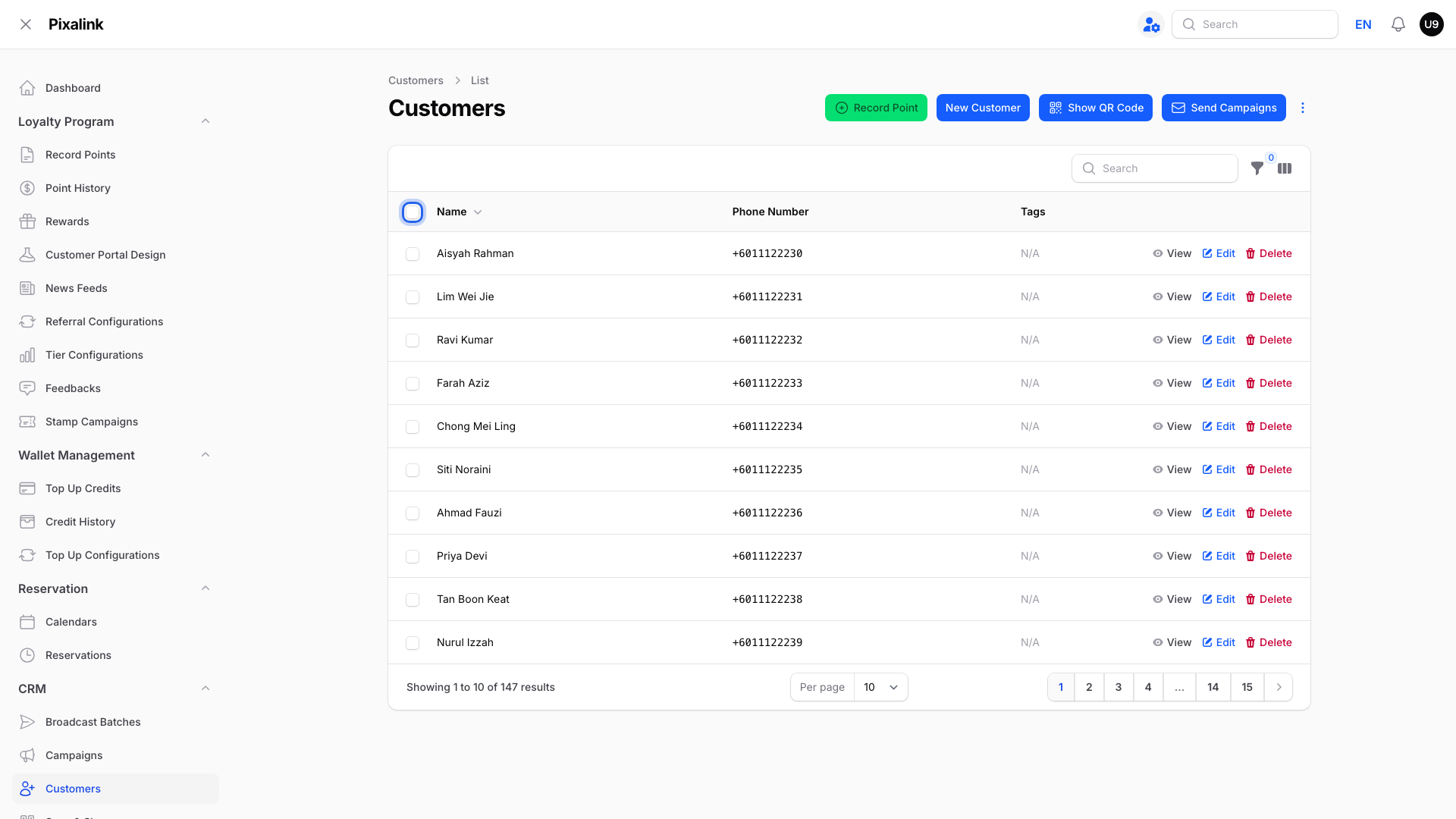Click the Campaigns megaphone icon
This screenshot has width=1456, height=819.
click(x=27, y=755)
